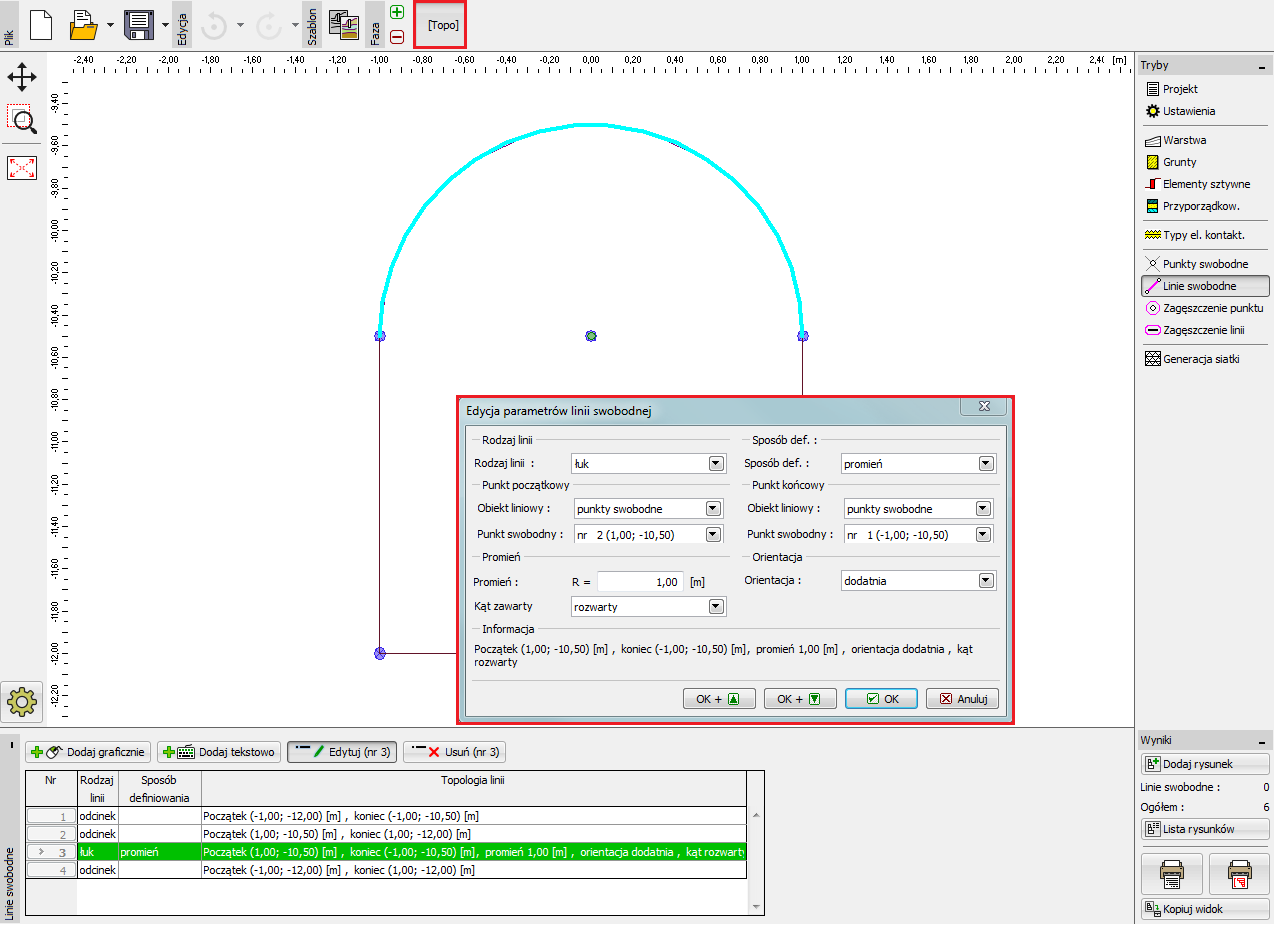This screenshot has height=925, width=1281.
Task: Close the Edycja parametrów linii swobodnej dialog
Action: (984, 406)
